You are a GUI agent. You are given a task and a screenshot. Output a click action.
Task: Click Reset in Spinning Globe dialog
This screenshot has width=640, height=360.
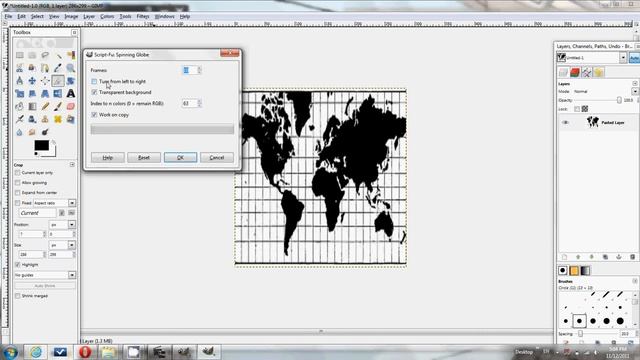[144, 158]
